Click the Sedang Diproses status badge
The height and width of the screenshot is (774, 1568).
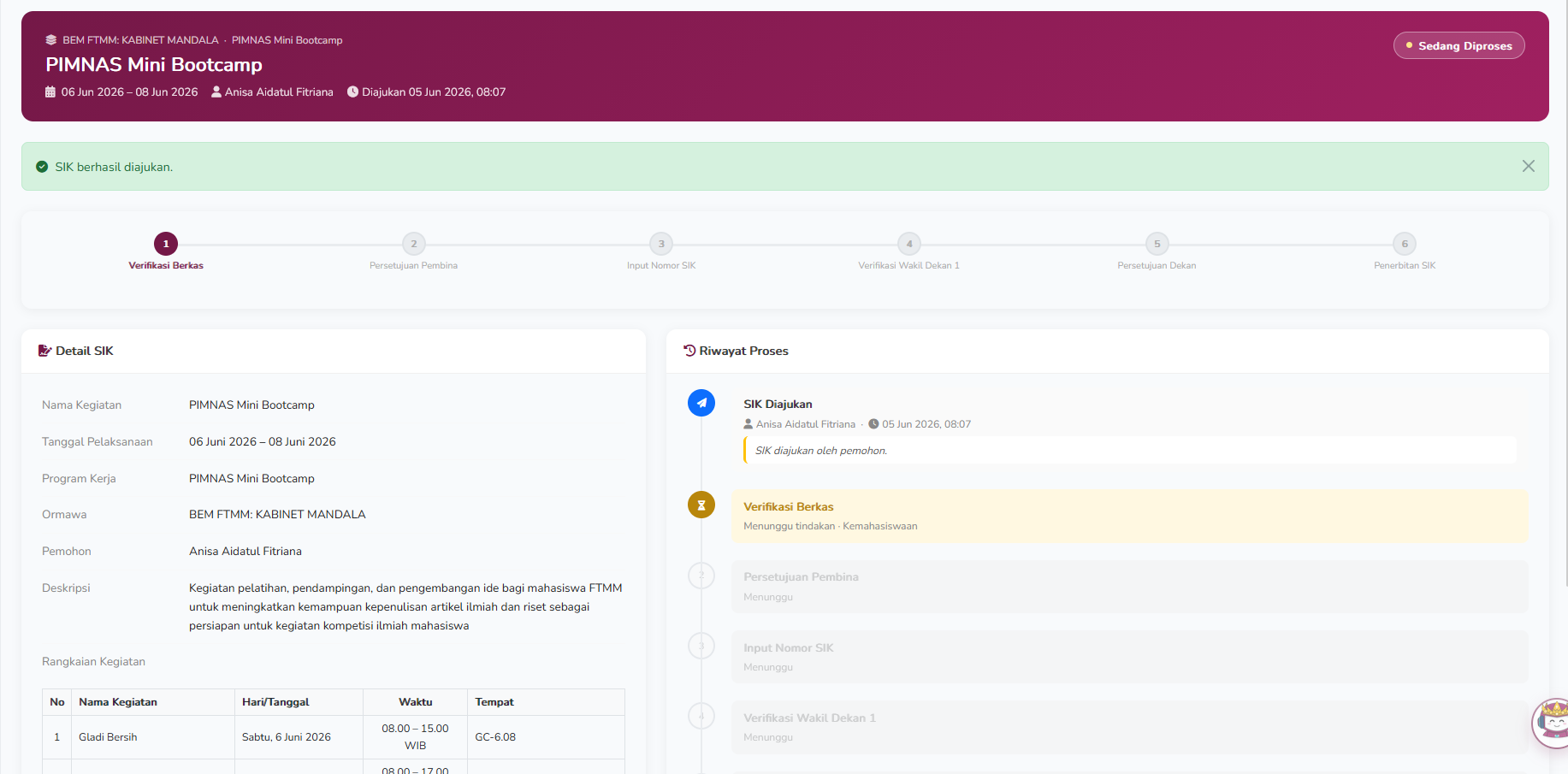click(1459, 45)
